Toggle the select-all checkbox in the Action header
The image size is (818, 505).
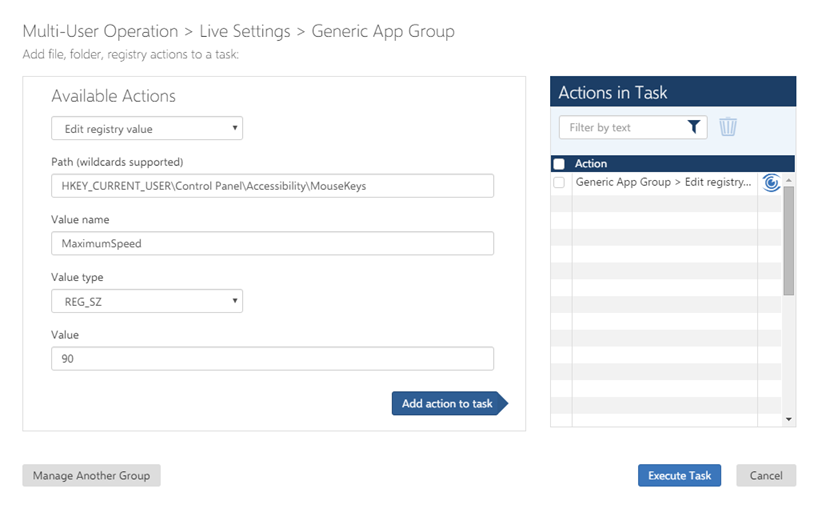point(559,164)
